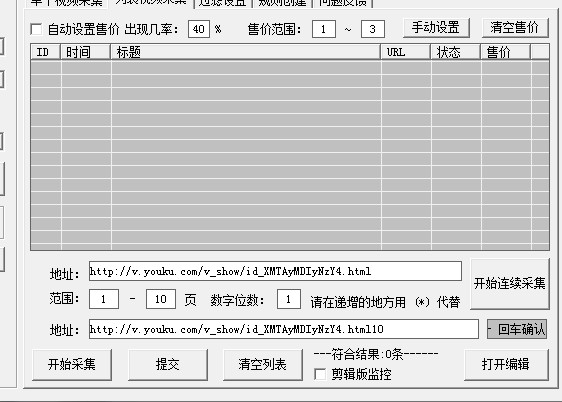
Task: Click the 状态 column header
Action: (x=456, y=52)
